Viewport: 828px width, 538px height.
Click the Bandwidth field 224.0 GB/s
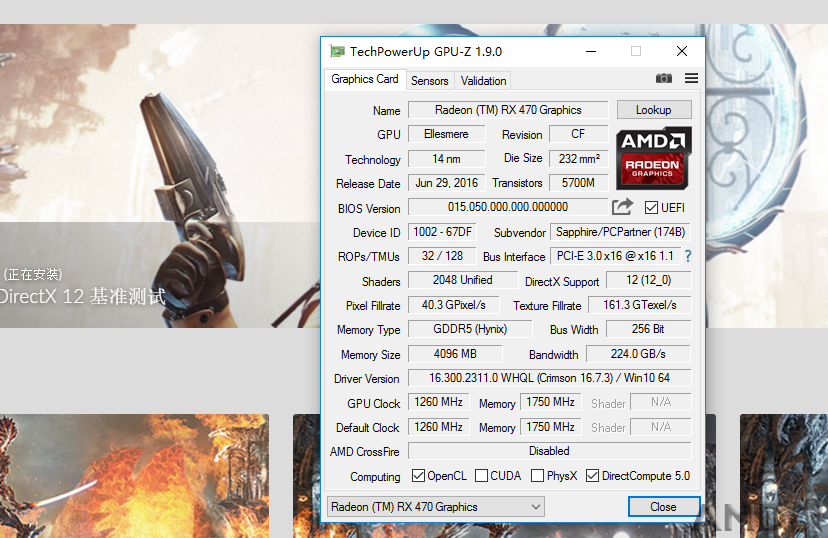click(x=638, y=354)
